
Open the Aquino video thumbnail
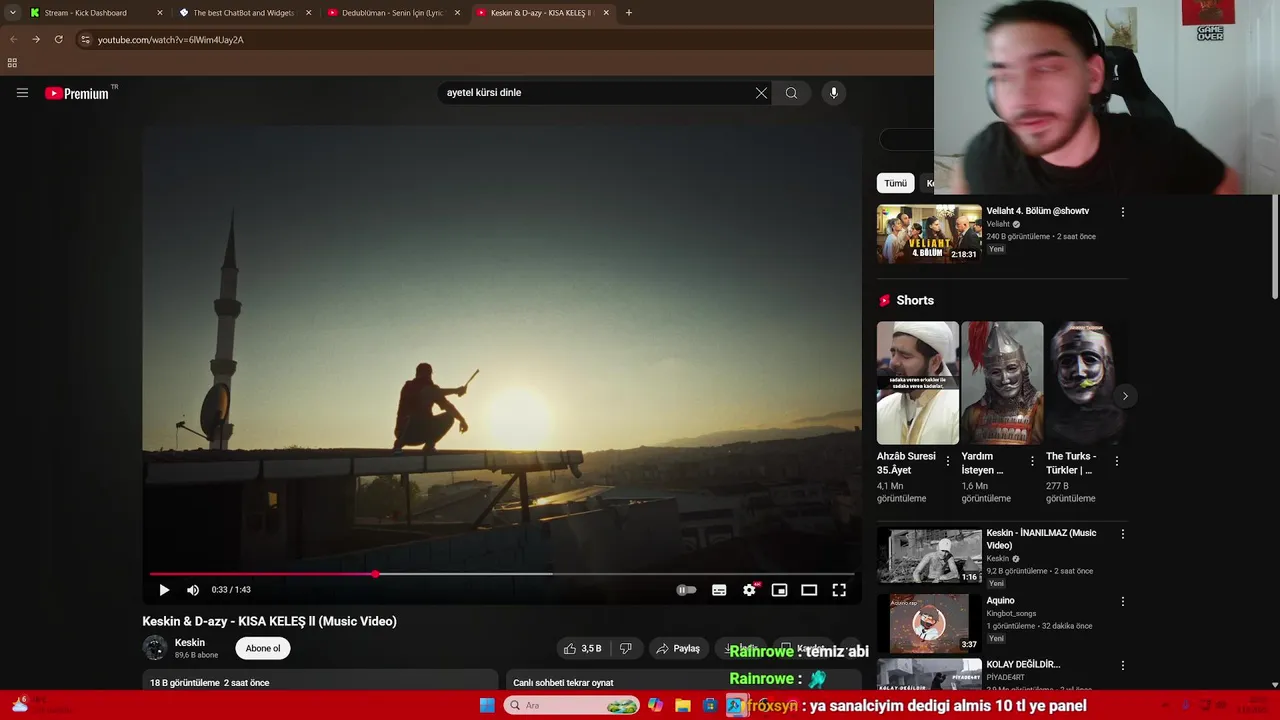(929, 623)
